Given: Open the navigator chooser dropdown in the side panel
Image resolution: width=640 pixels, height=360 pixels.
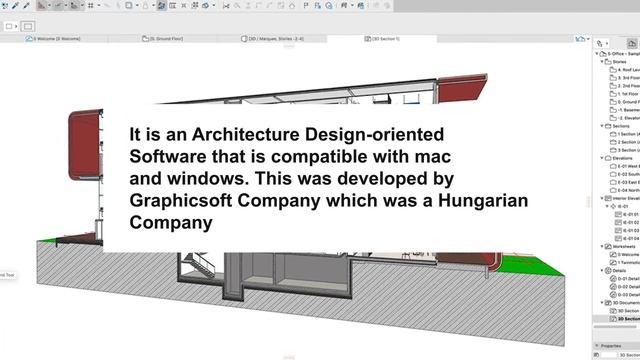Looking at the screenshot, I should 602,43.
